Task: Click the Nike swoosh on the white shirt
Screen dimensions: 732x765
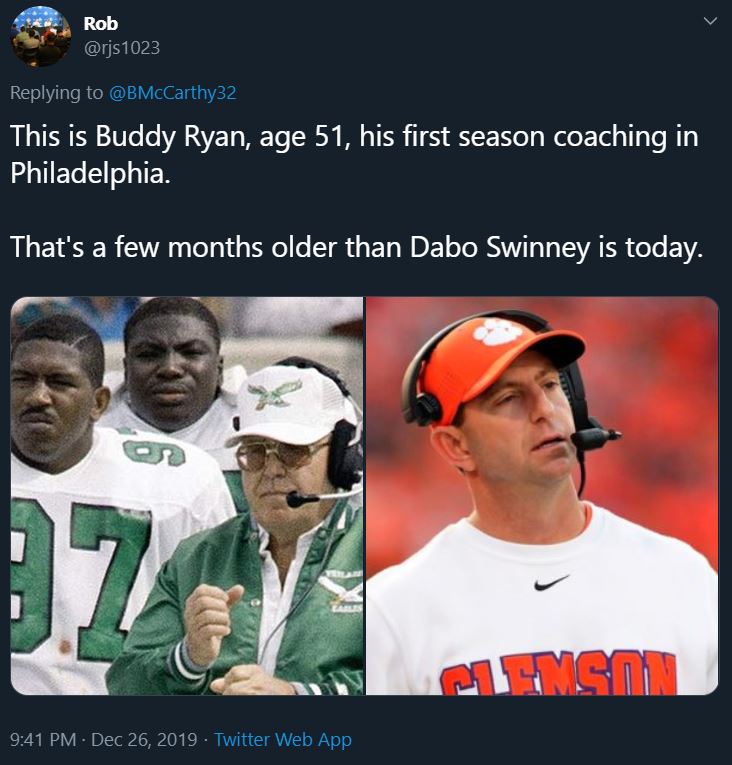Action: click(x=551, y=582)
